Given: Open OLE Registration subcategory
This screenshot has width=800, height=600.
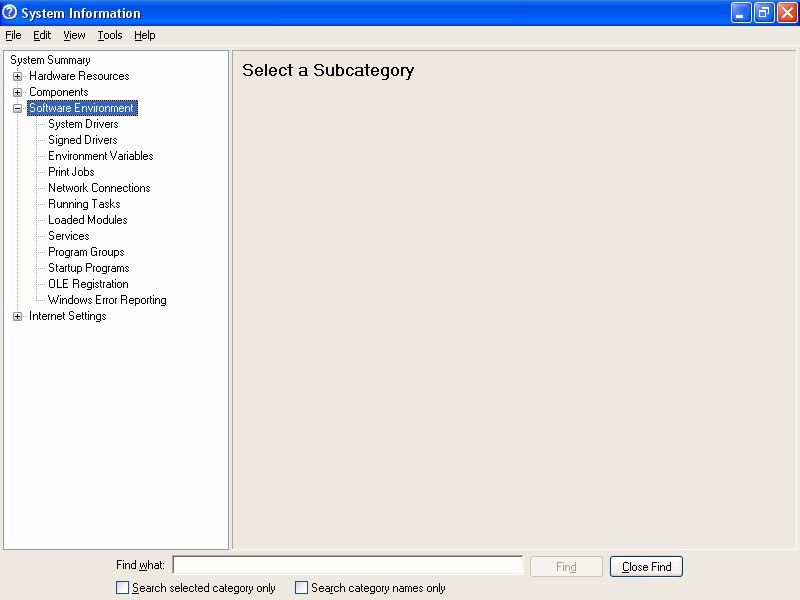Looking at the screenshot, I should coord(88,284).
